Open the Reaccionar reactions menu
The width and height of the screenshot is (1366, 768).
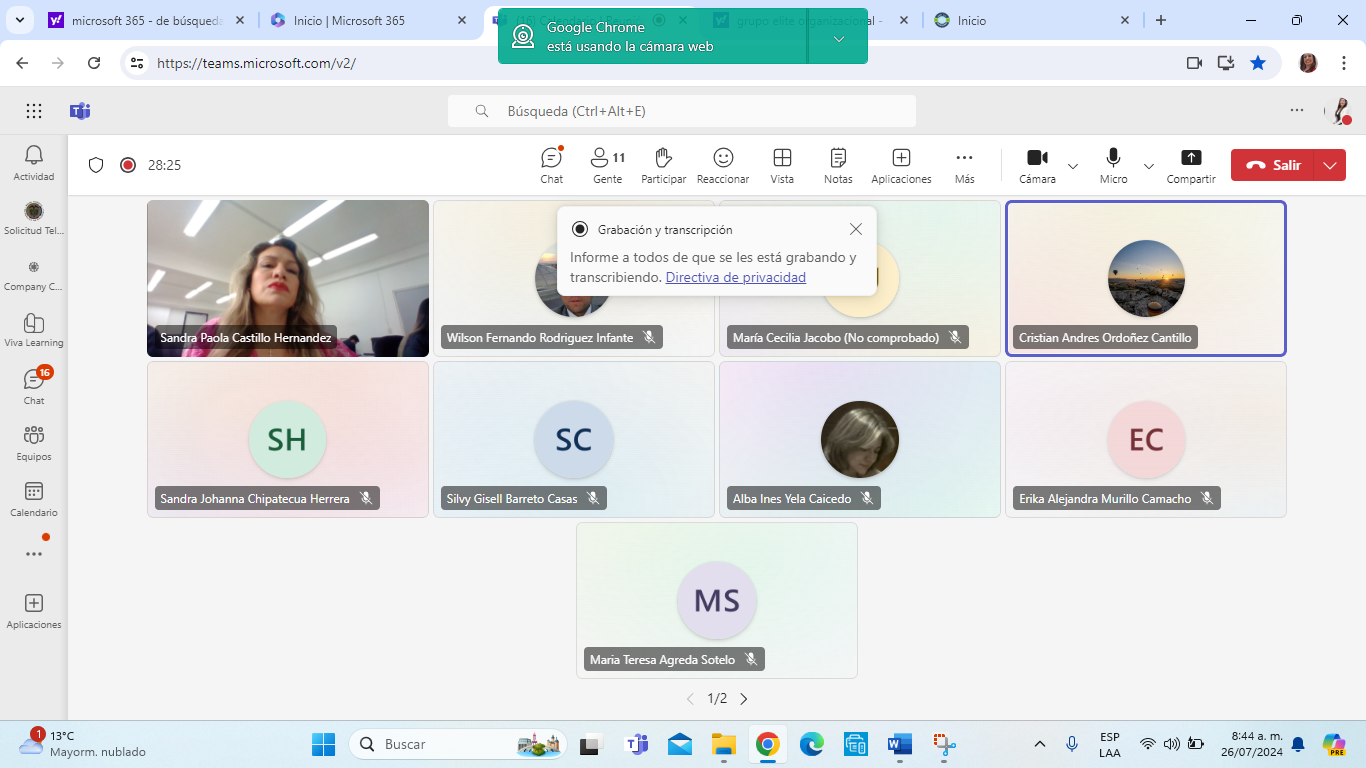pyautogui.click(x=723, y=166)
